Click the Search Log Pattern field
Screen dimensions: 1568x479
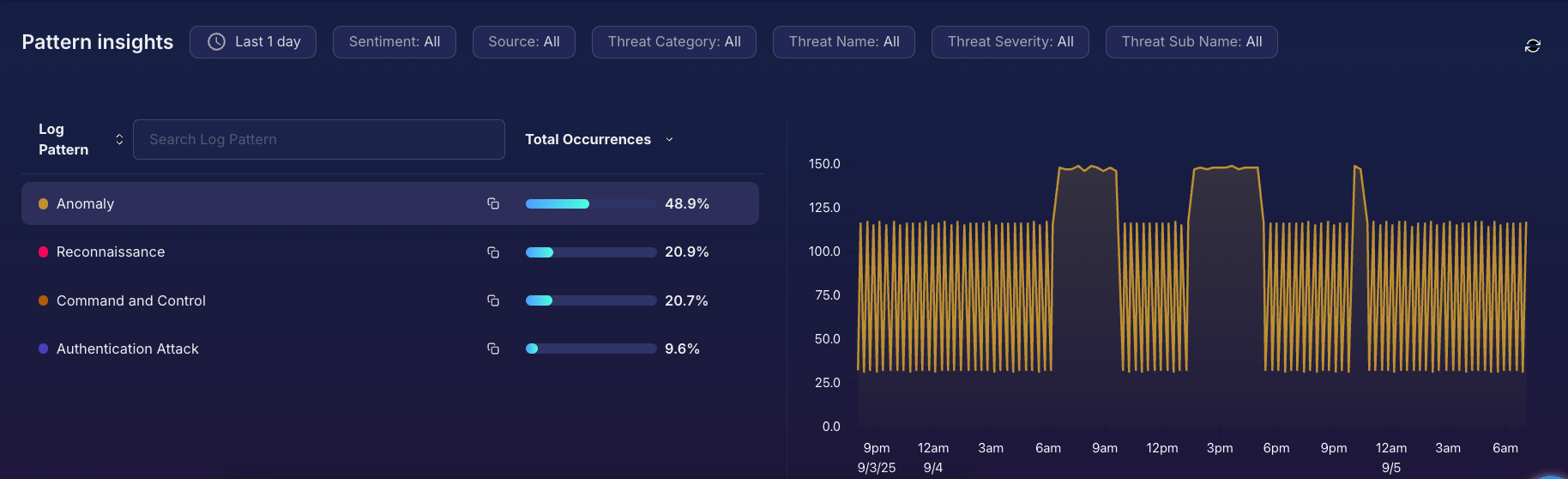click(x=318, y=139)
